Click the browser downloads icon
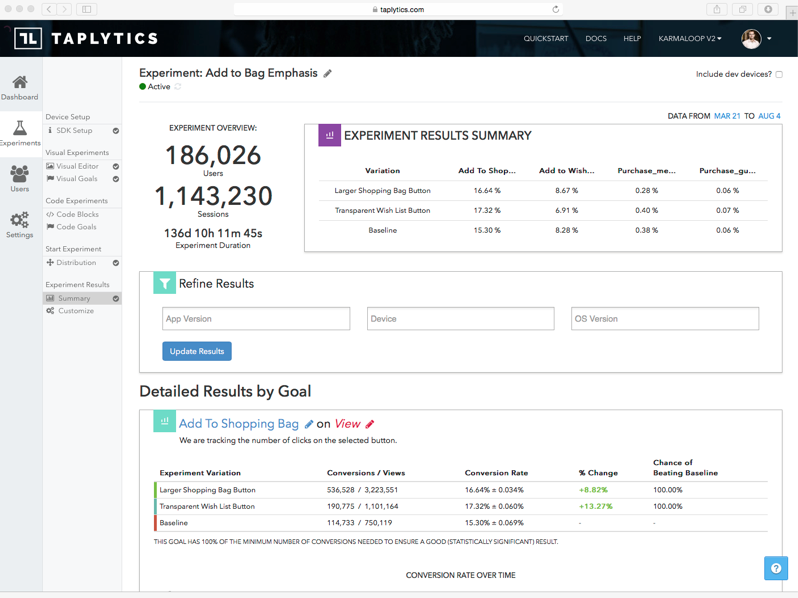Image resolution: width=798 pixels, height=598 pixels. [x=768, y=9]
